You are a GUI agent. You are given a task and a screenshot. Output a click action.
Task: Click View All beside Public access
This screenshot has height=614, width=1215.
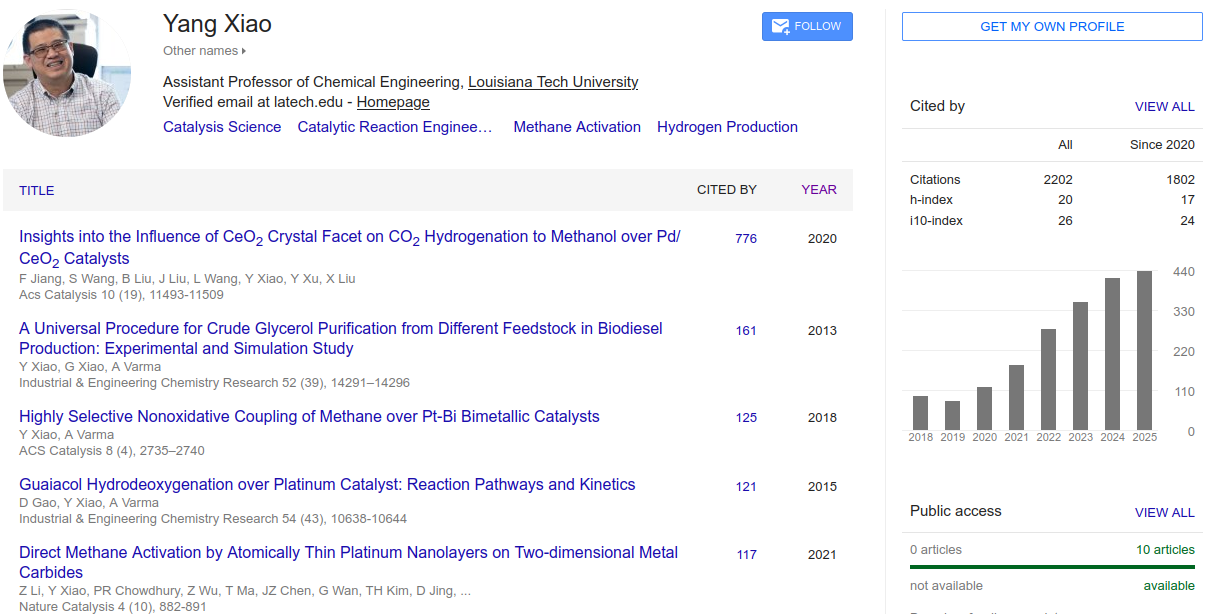tap(1164, 512)
